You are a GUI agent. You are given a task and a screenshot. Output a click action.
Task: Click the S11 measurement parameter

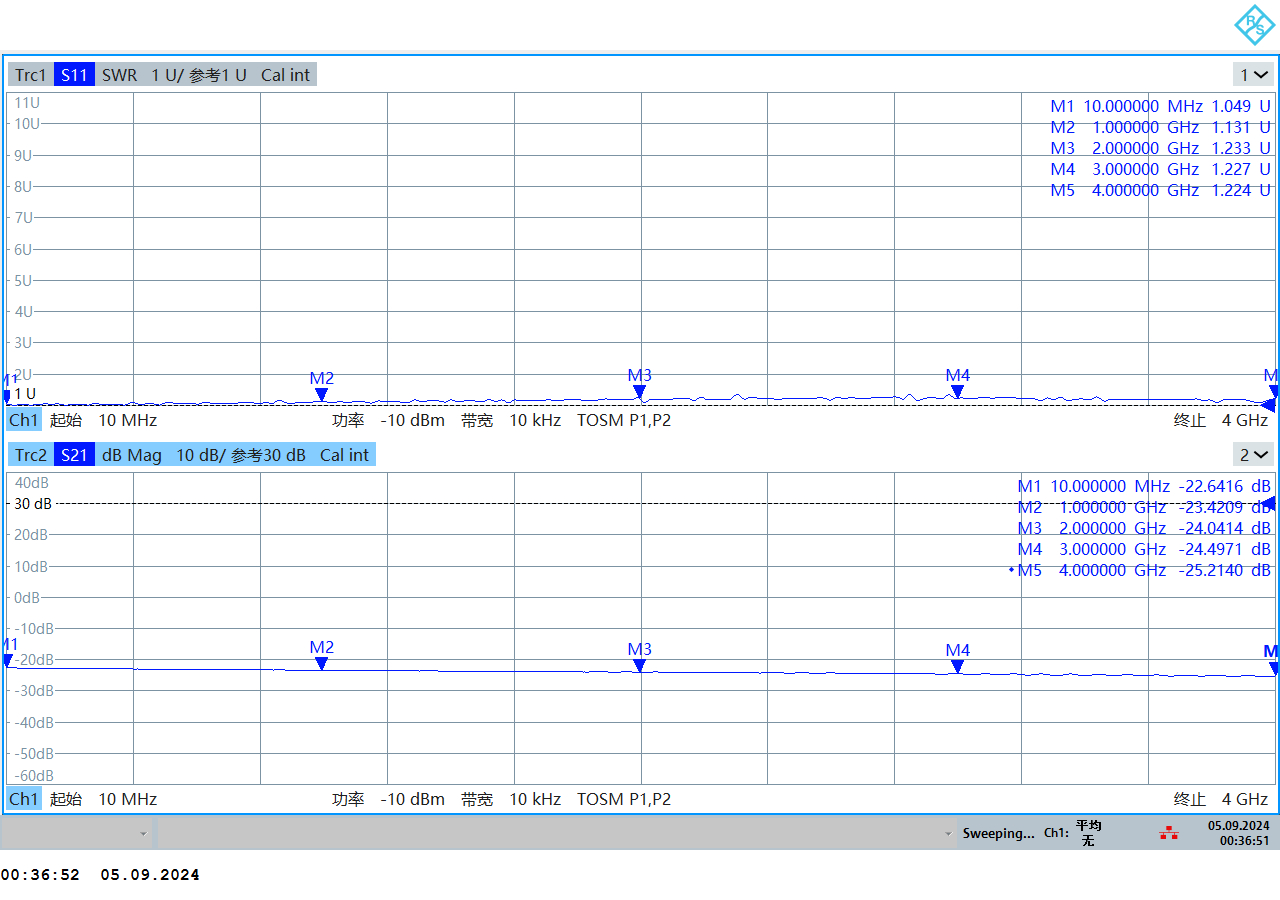tap(74, 75)
